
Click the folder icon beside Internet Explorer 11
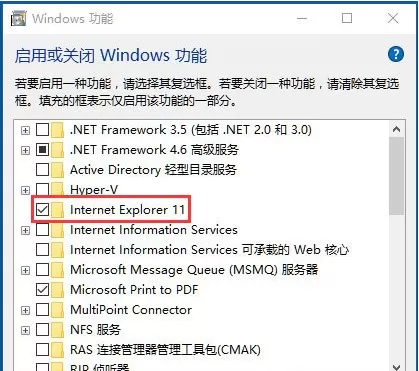click(x=57, y=210)
